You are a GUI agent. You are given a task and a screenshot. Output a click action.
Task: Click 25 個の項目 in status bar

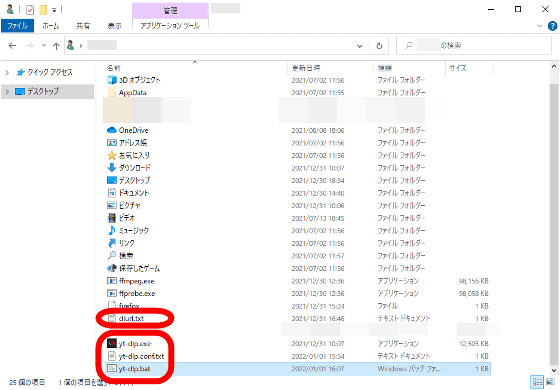27,382
